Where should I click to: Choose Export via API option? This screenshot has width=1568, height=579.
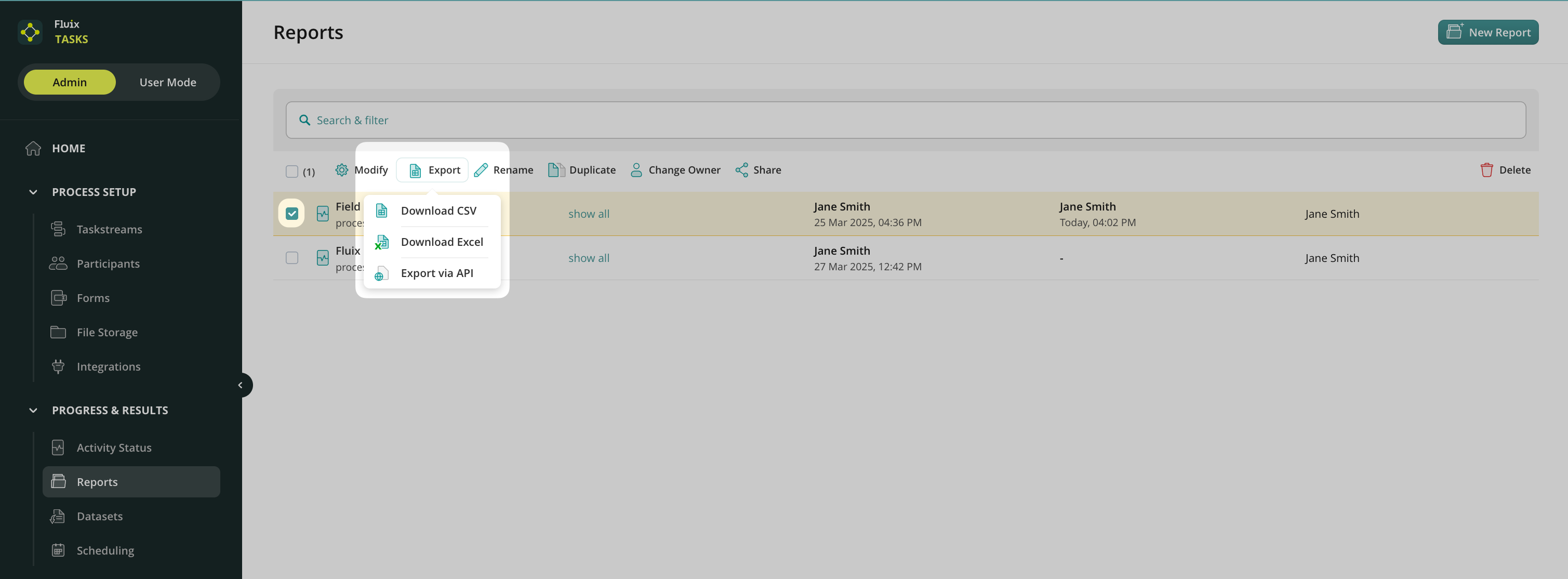tap(436, 273)
